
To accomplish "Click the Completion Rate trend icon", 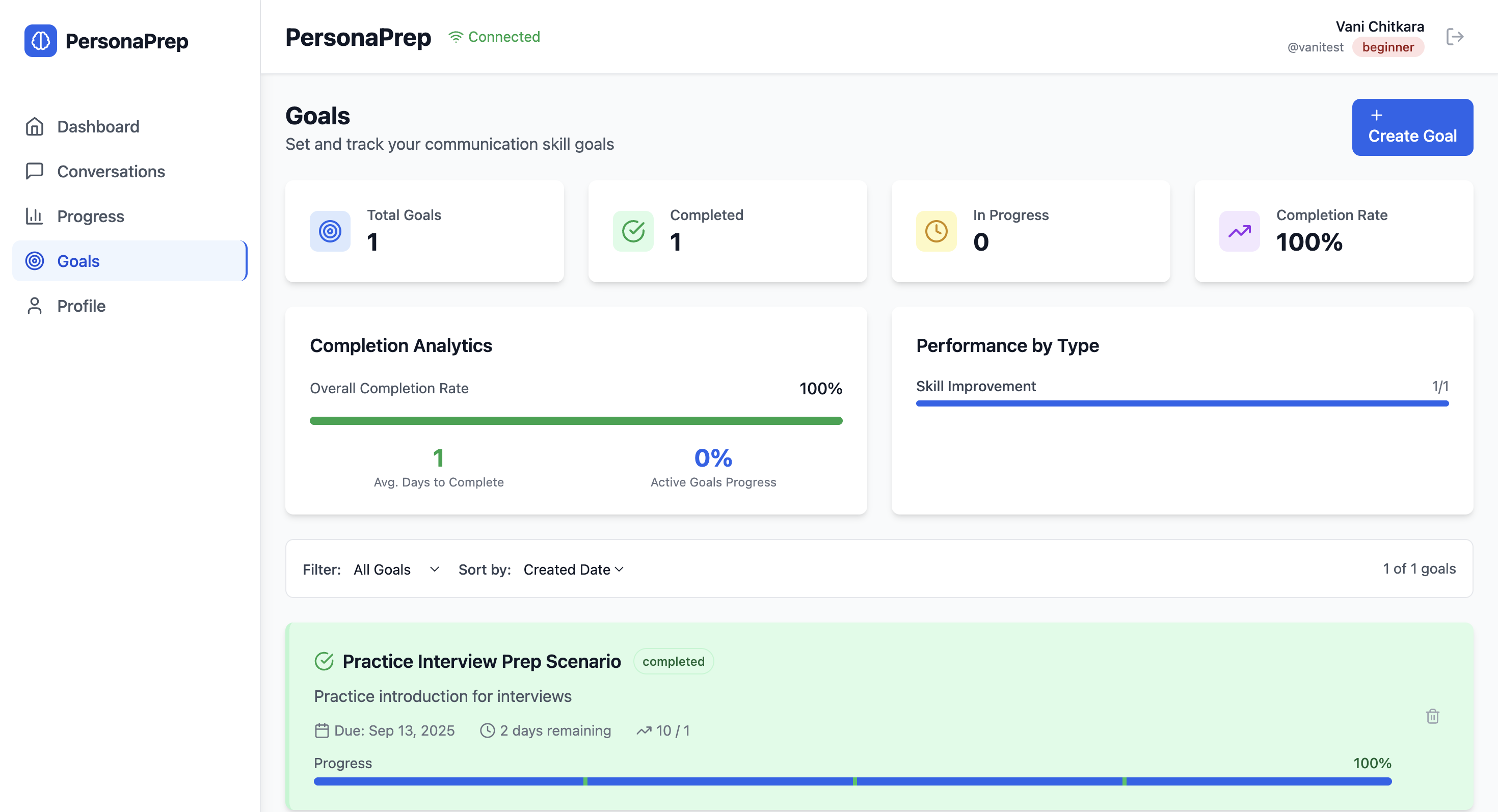I will tap(1239, 231).
